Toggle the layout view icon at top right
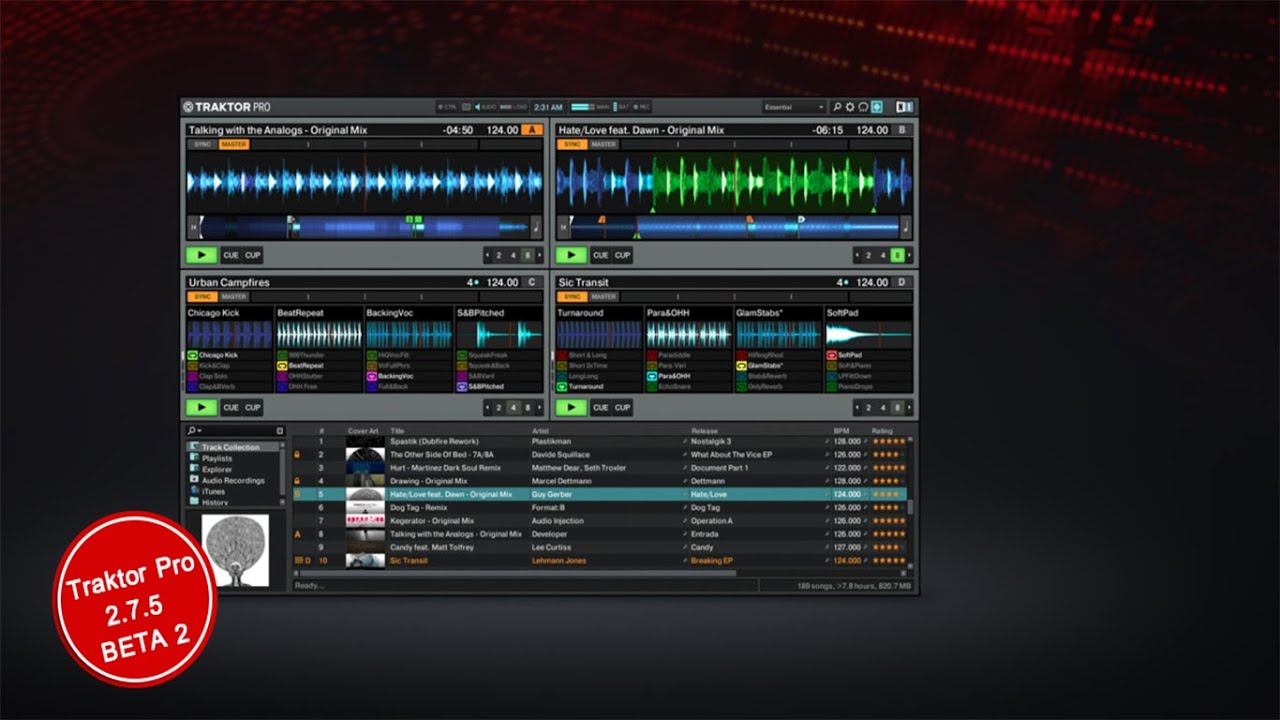The image size is (1280, 720). (x=905, y=107)
